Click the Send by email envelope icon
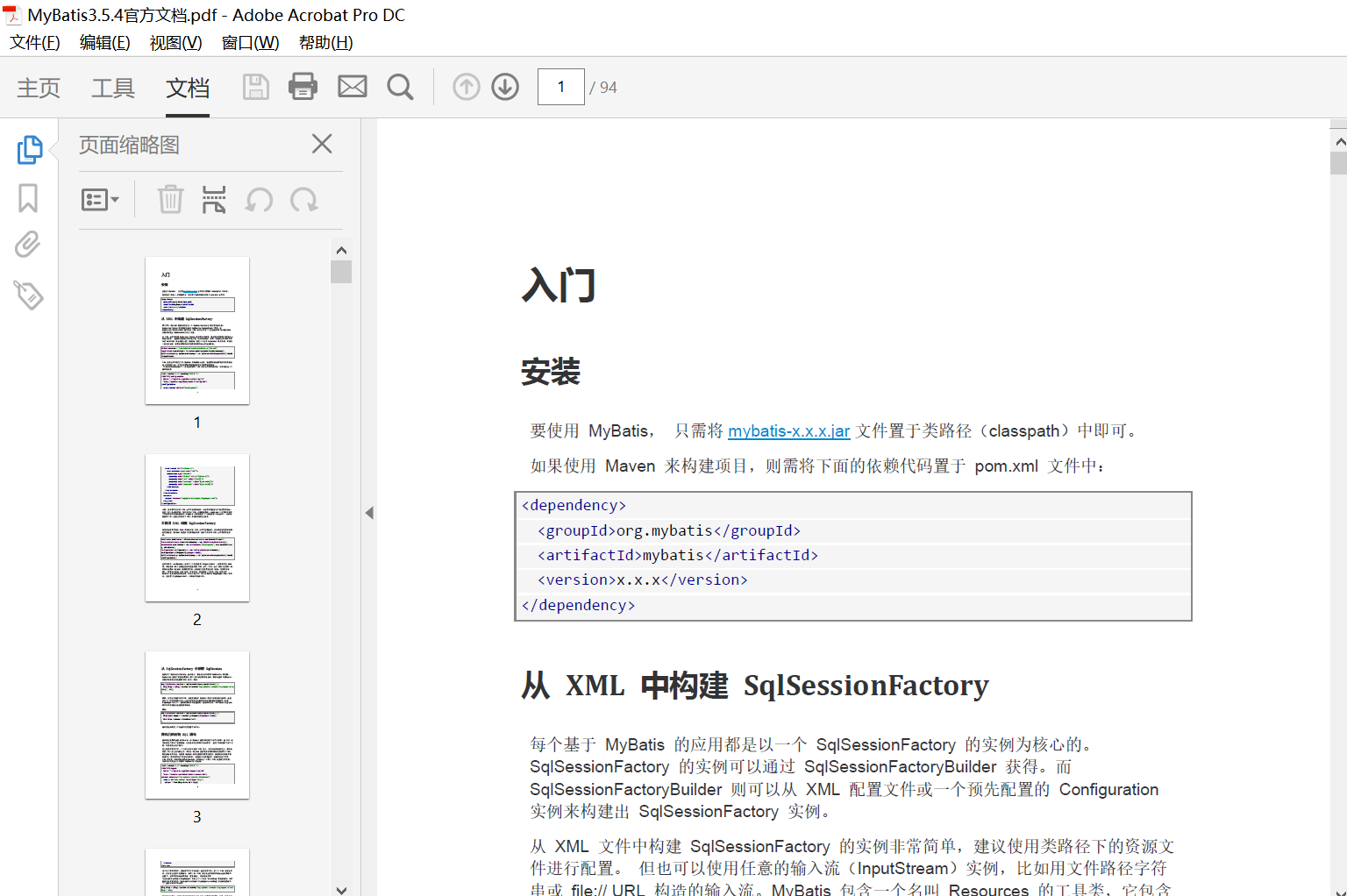This screenshot has width=1347, height=896. click(x=353, y=86)
